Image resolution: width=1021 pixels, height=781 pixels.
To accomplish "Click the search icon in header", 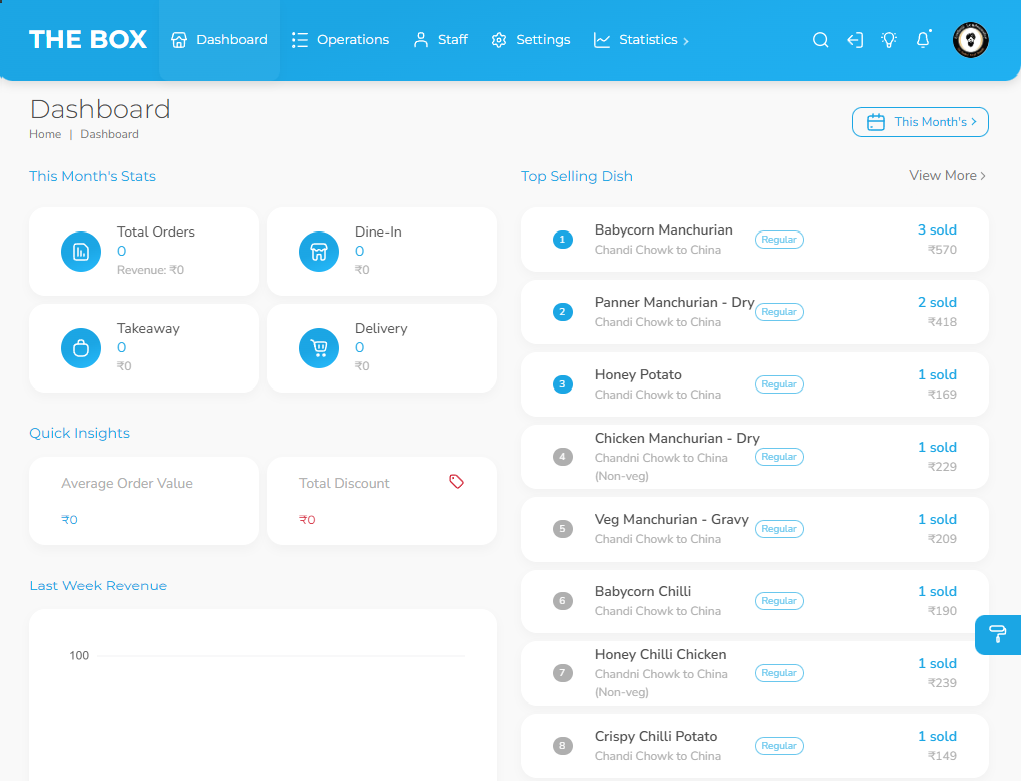I will point(820,40).
